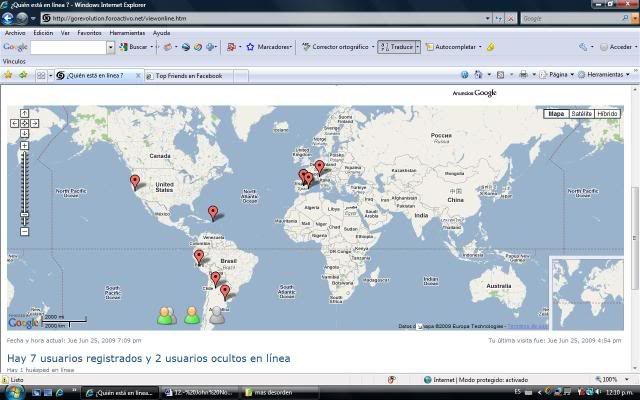This screenshot has height=400, width=640.
Task: Open the Favorites Center star icon
Action: pos(8,75)
